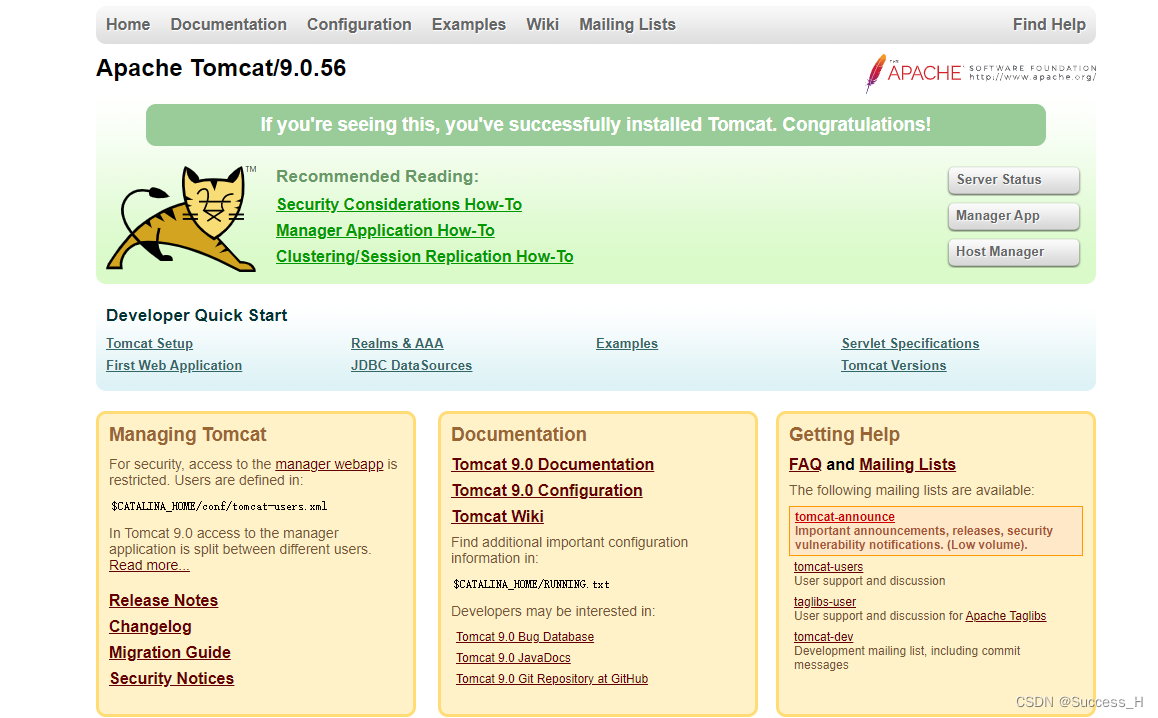Click the $CATALINA_HOME/RUNNING.txt path text
This screenshot has width=1158, height=718.
click(531, 584)
